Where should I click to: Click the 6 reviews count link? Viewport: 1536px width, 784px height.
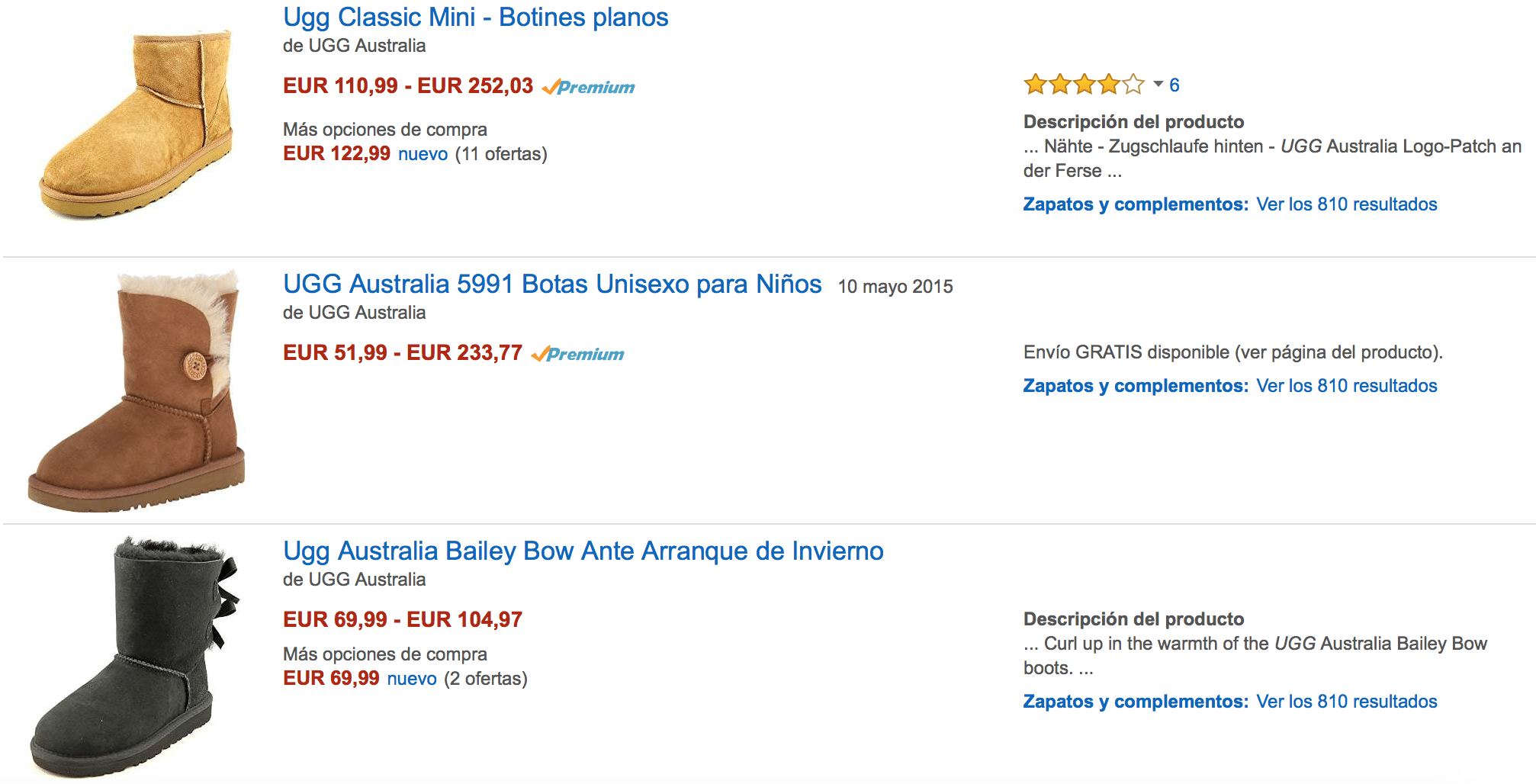click(x=1174, y=85)
